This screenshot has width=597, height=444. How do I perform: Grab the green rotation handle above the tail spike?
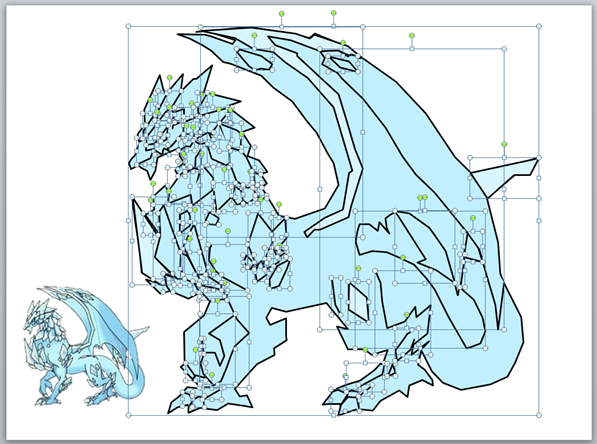click(504, 144)
